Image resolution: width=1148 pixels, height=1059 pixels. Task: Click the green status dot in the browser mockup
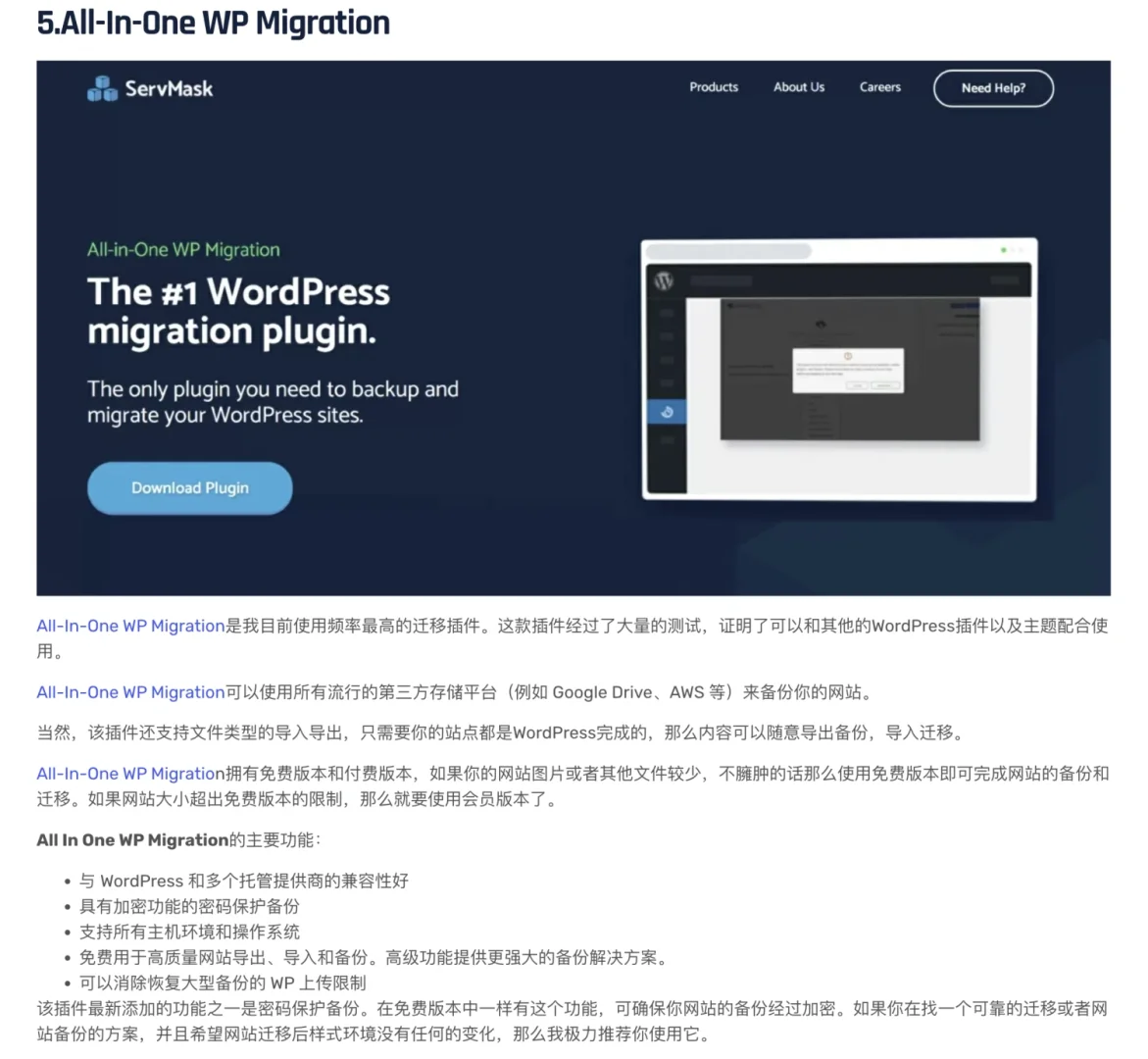[1004, 250]
